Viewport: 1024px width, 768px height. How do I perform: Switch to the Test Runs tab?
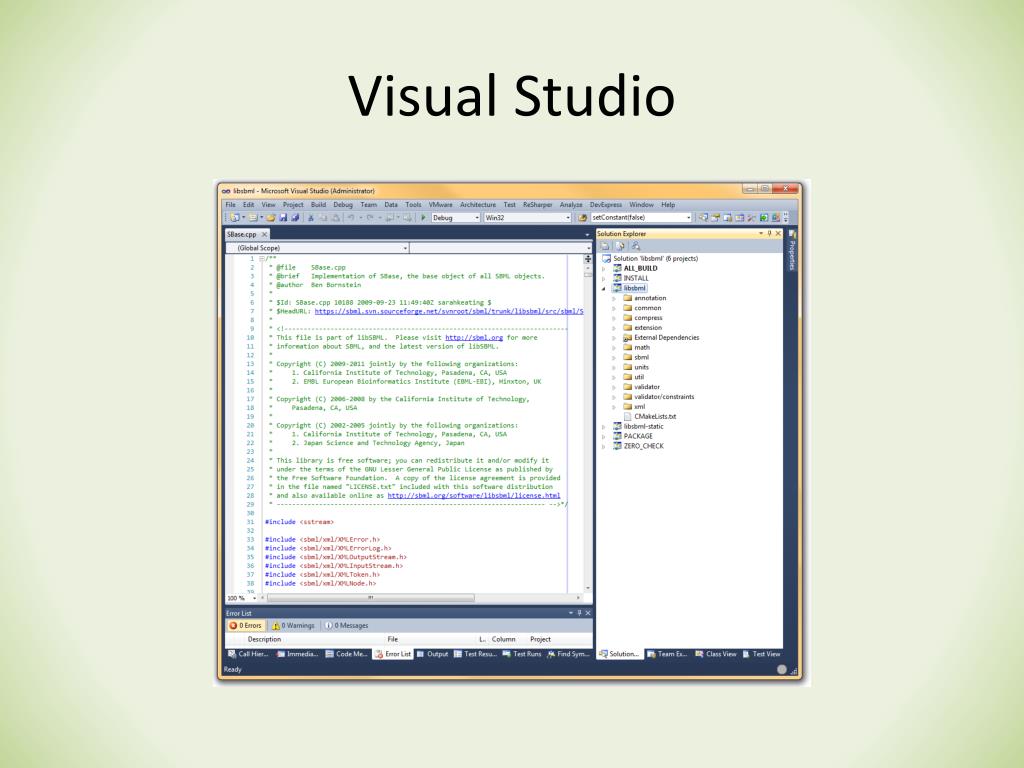tap(522, 654)
